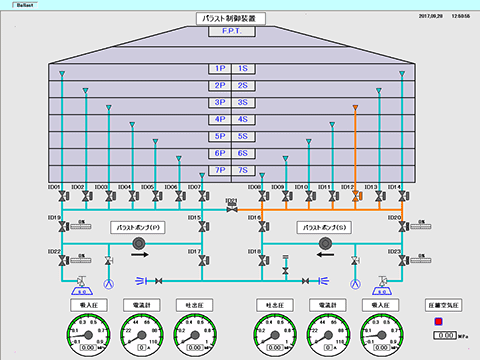Image resolution: width=480 pixels, height=360 pixels.
Task: Toggle the ID19 valve
Action: click(x=63, y=227)
